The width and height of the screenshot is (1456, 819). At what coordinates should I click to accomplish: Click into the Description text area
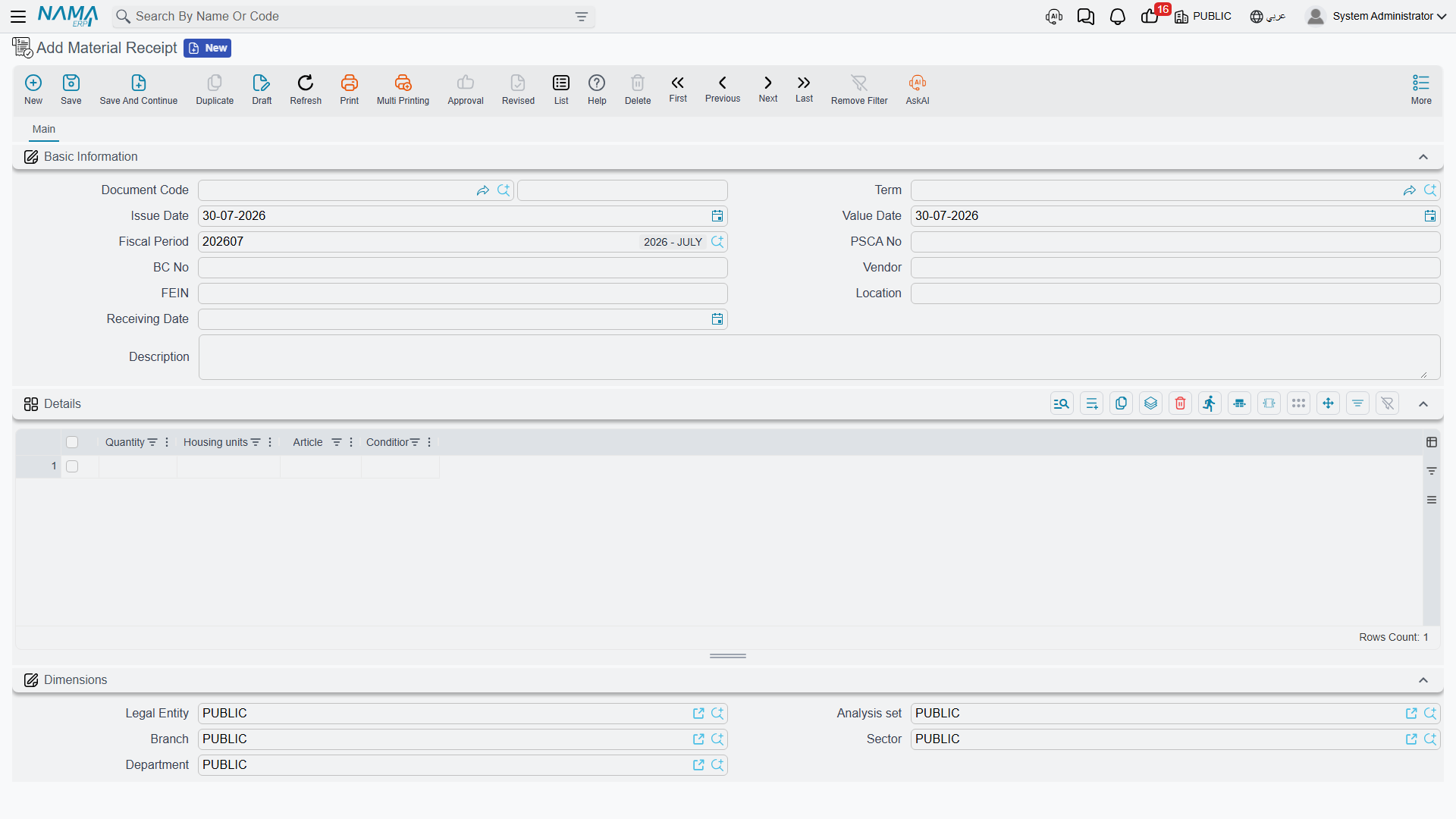[819, 357]
